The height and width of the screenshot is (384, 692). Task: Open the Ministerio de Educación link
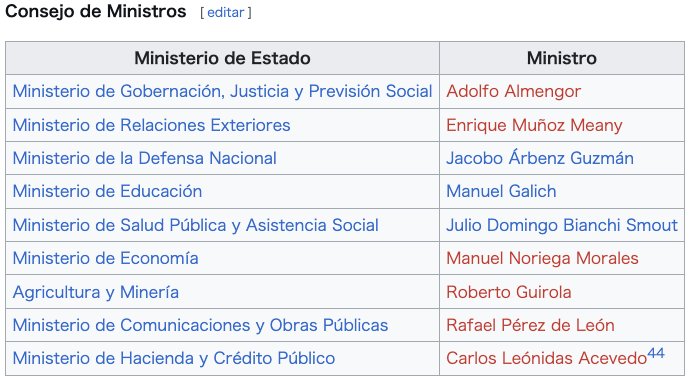[x=107, y=191]
